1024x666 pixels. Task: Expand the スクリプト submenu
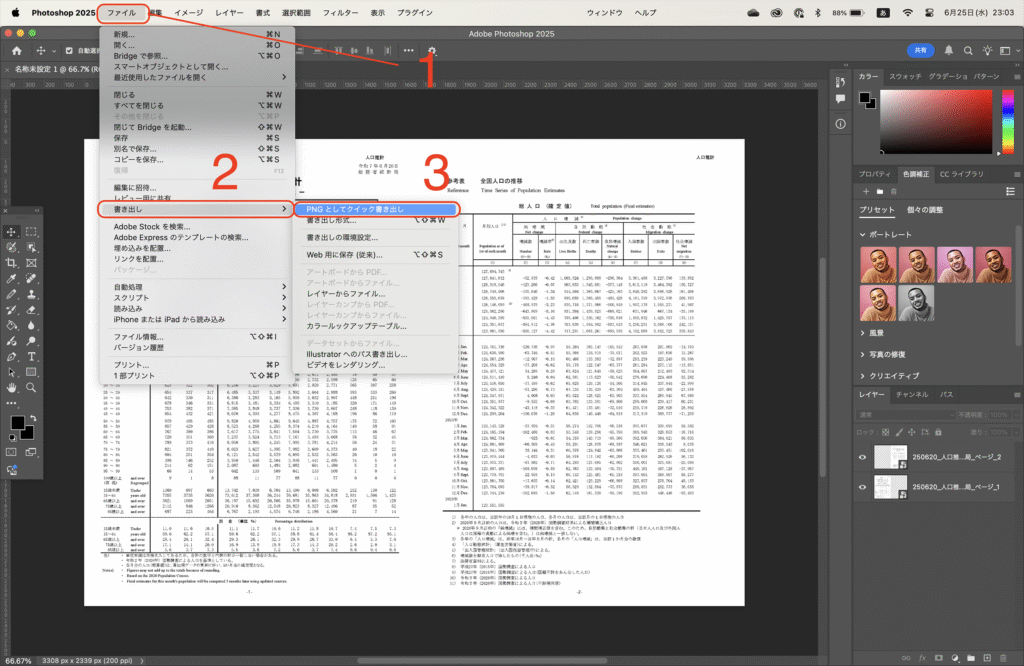coord(197,298)
